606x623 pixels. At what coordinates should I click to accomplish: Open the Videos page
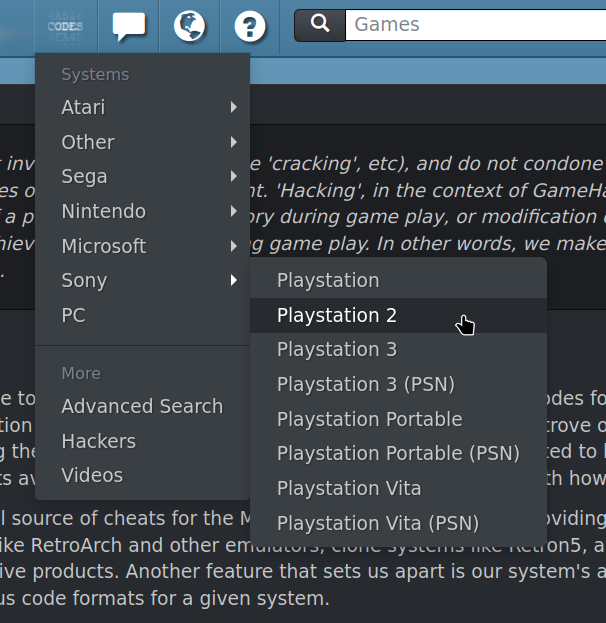pos(142,476)
